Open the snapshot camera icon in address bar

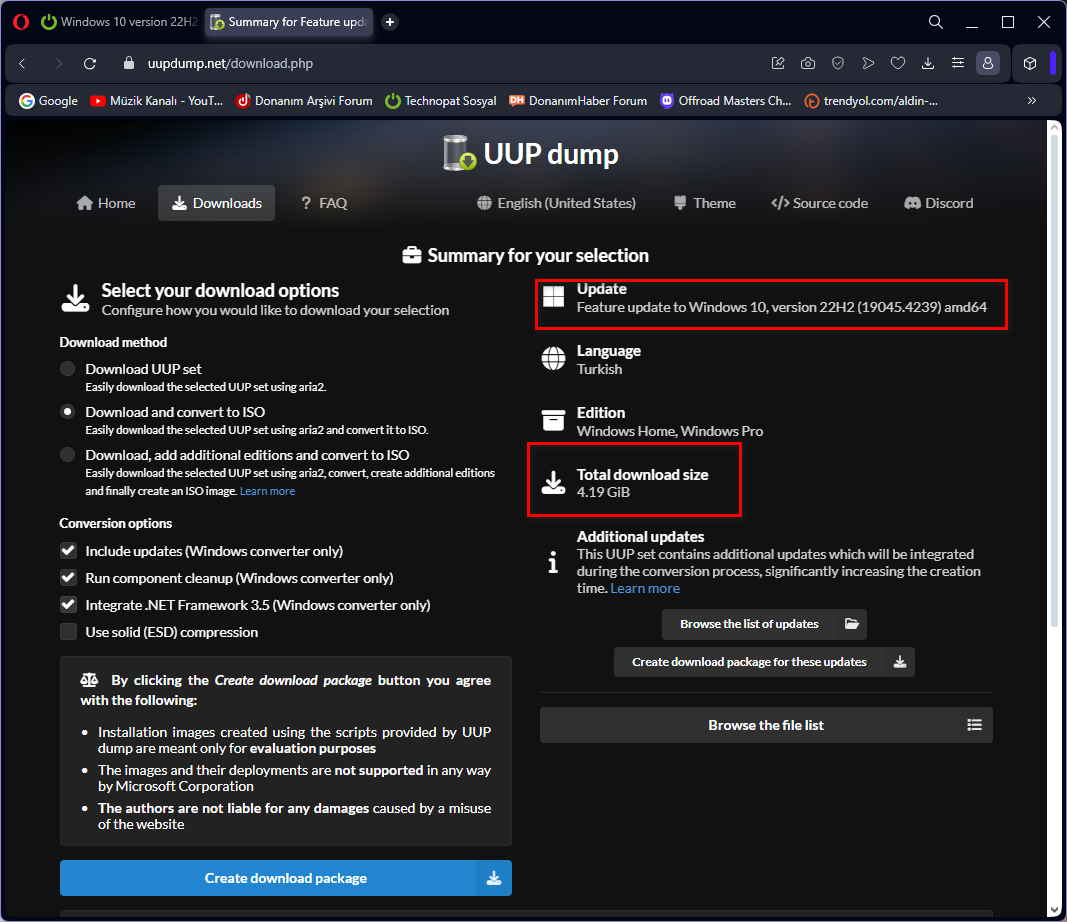[808, 63]
